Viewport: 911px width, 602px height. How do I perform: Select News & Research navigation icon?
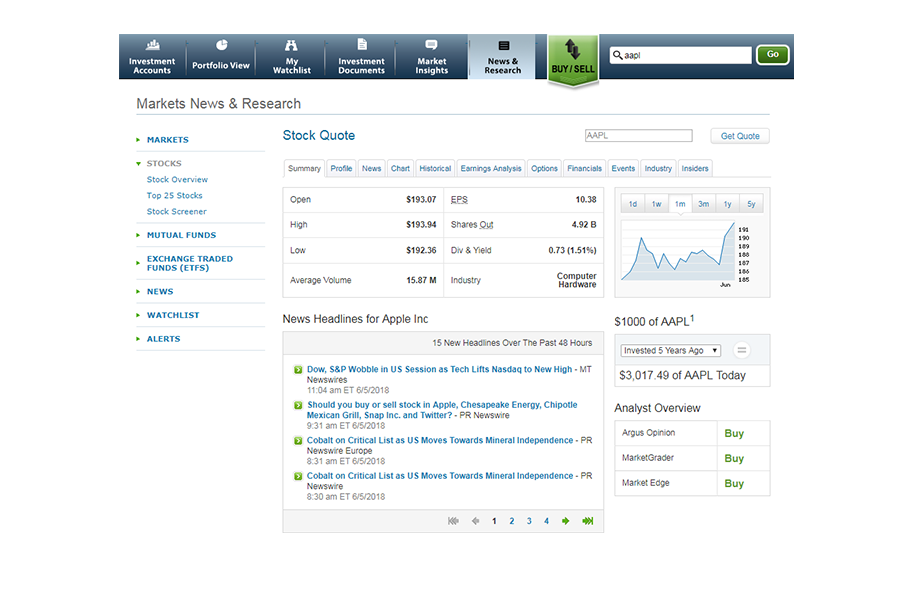coord(504,46)
